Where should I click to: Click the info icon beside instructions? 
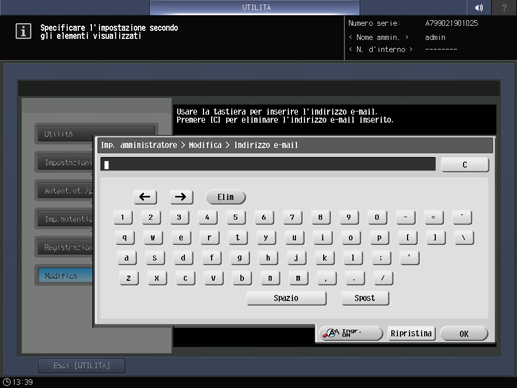[23, 31]
